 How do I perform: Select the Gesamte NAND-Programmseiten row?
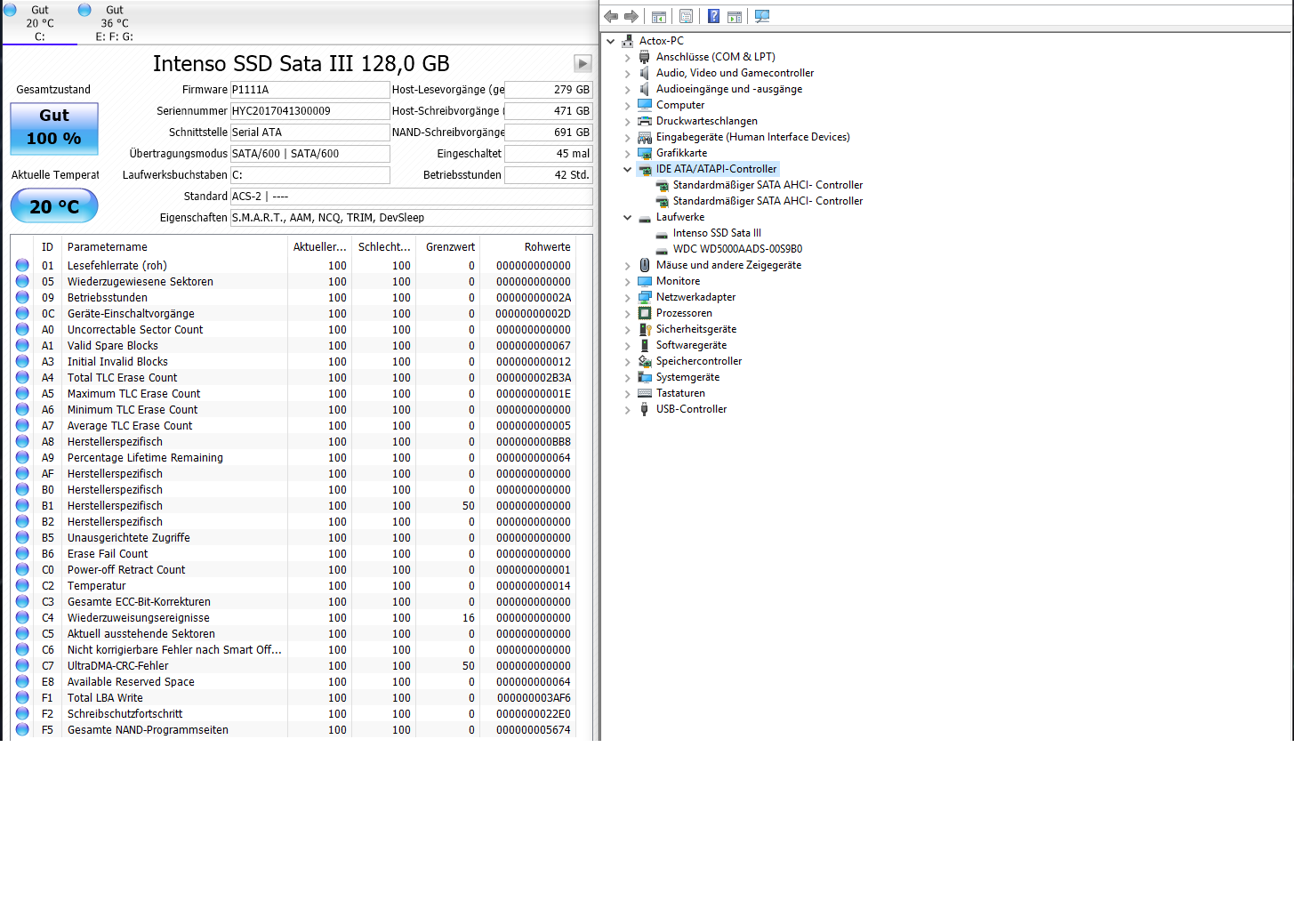pyautogui.click(x=295, y=730)
